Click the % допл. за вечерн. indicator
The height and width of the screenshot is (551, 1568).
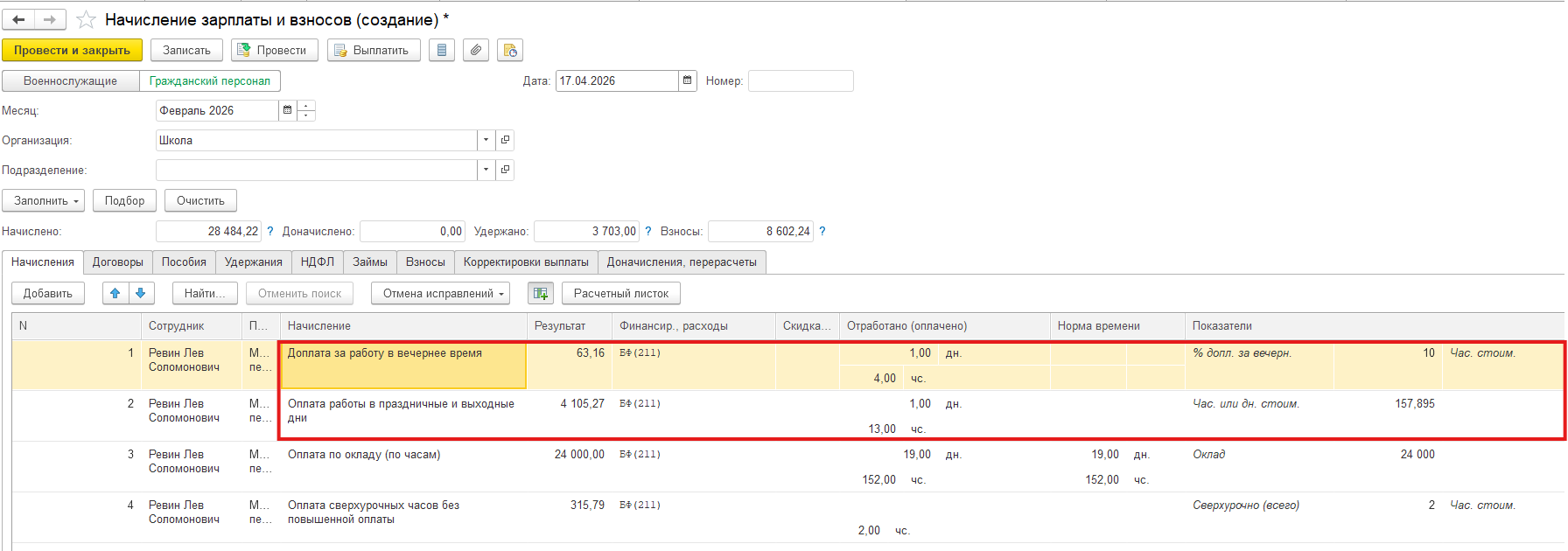[x=1242, y=352]
